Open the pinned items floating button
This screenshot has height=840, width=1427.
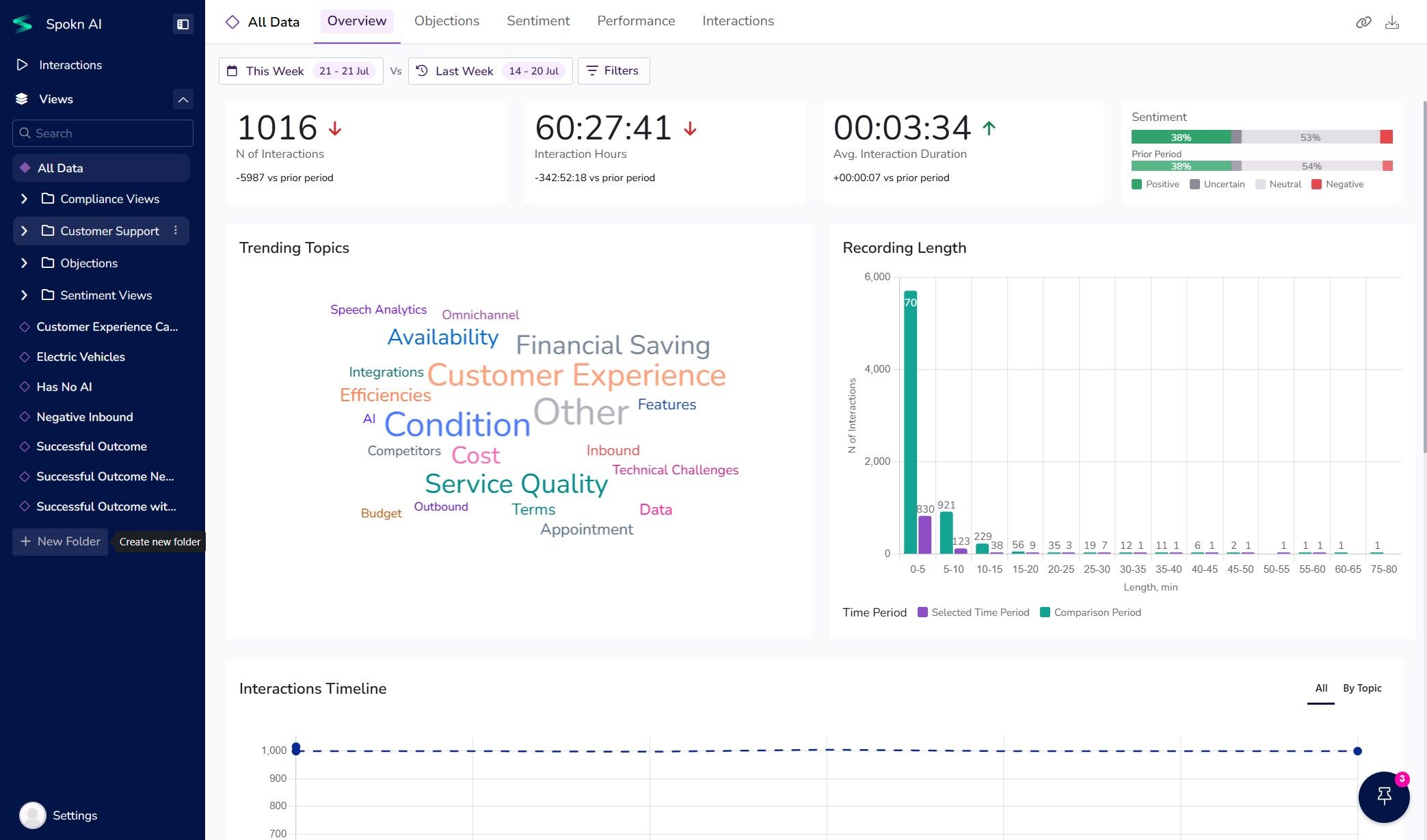point(1383,796)
